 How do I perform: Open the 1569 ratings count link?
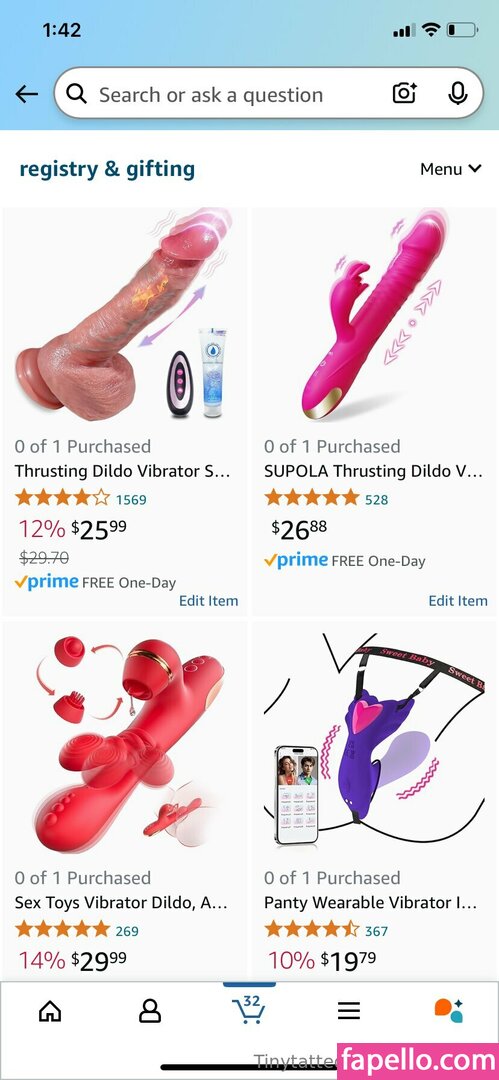pos(131,499)
